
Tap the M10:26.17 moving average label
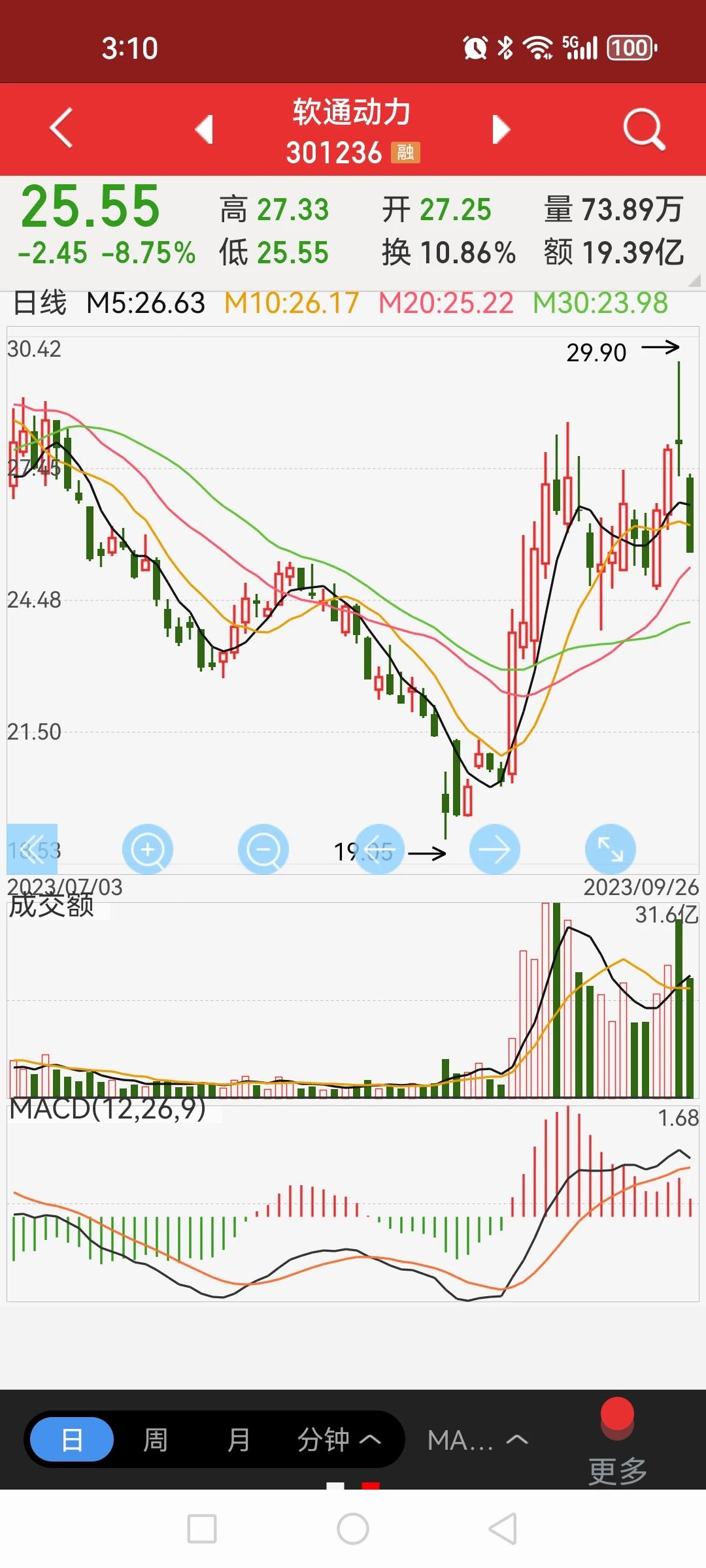[x=292, y=303]
